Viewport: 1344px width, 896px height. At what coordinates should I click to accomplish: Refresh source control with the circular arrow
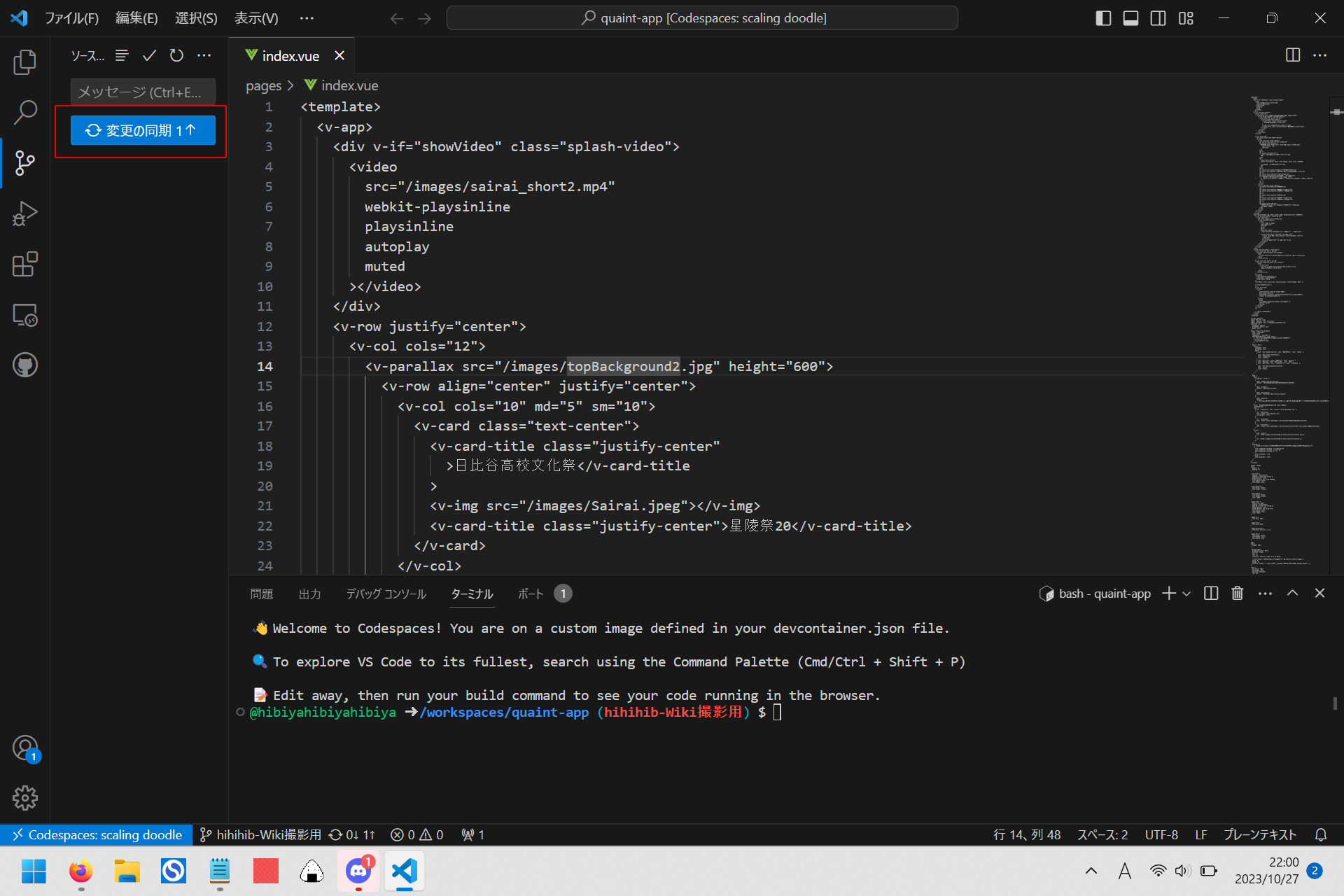(176, 55)
